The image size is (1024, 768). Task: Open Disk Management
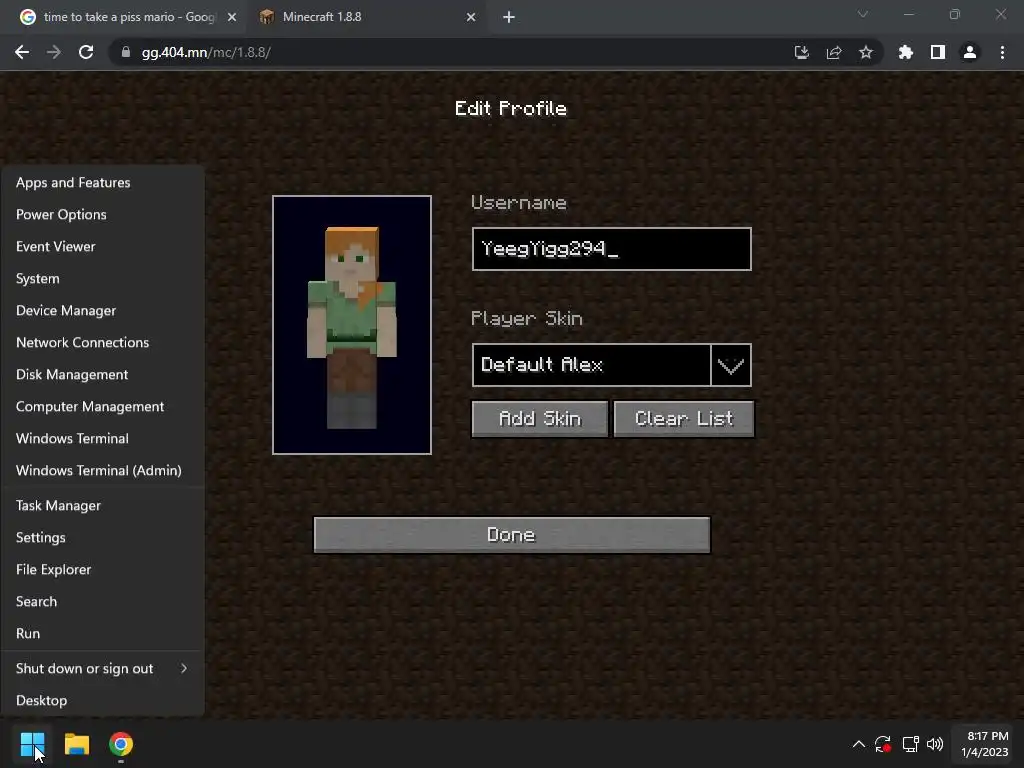click(x=103, y=374)
